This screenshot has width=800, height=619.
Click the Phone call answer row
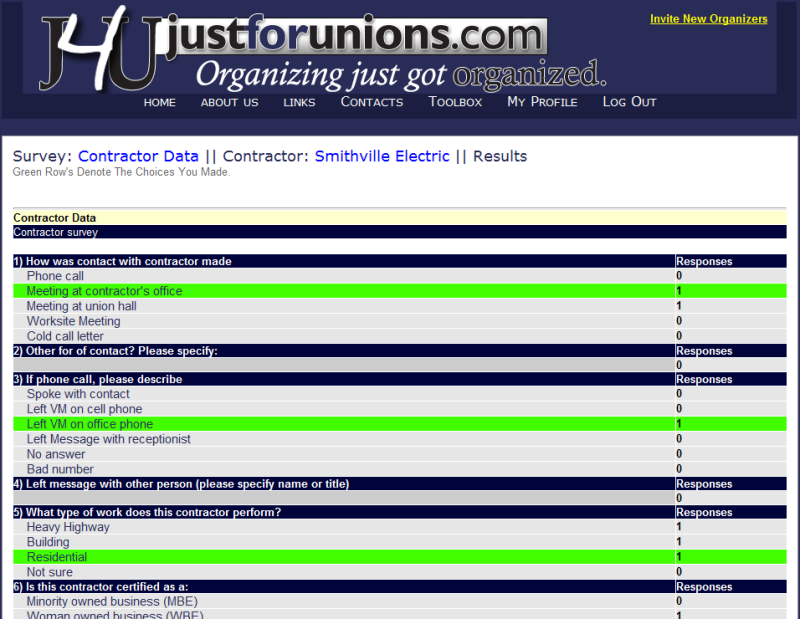[x=55, y=276]
